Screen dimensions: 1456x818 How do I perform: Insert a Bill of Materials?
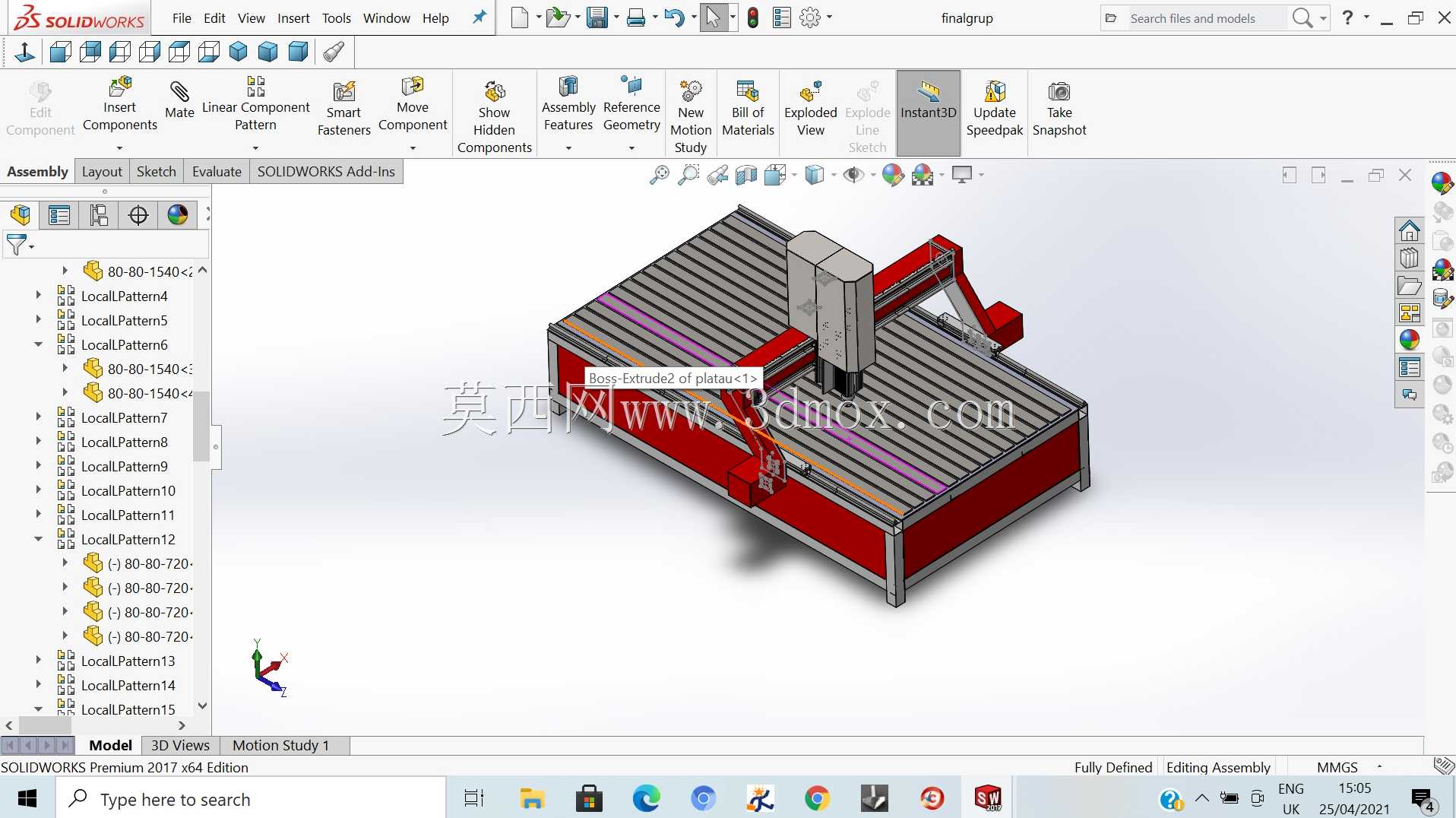tap(748, 109)
